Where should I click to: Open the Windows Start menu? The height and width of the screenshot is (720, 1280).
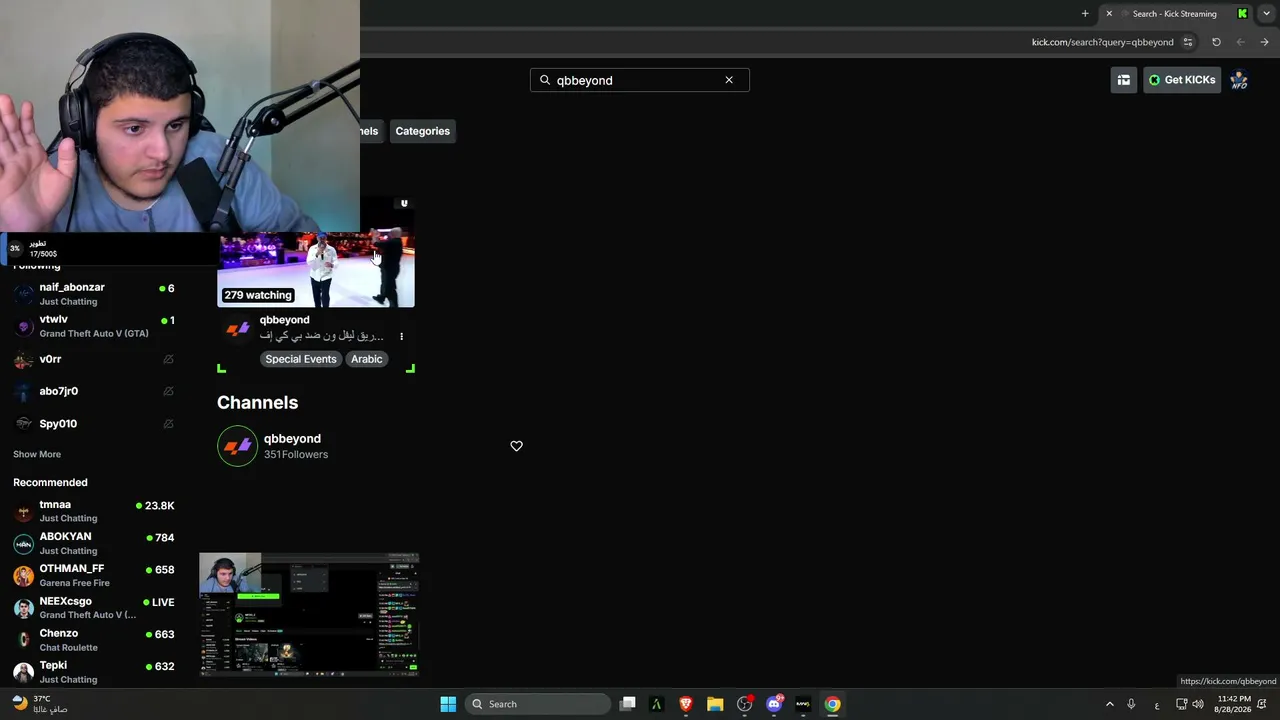448,704
